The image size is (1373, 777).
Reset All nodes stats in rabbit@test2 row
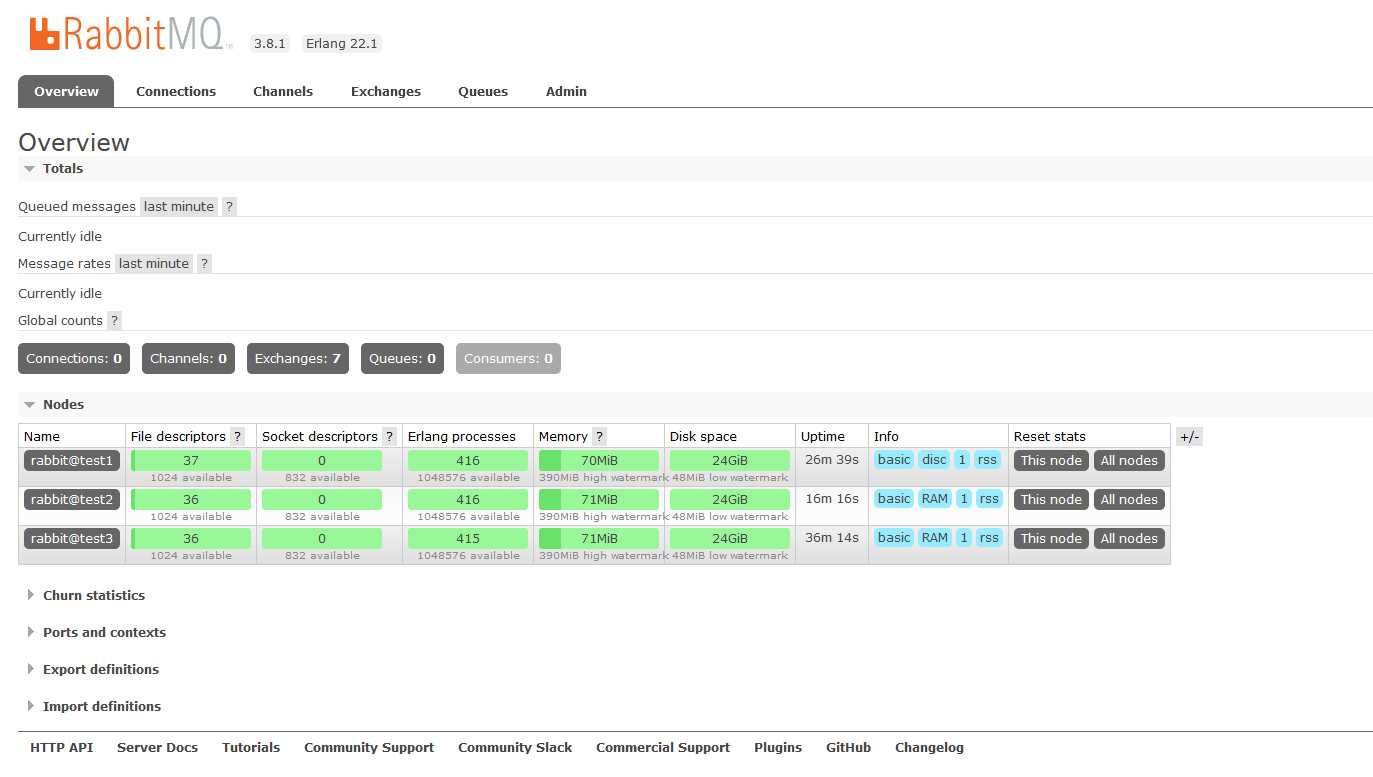click(x=1129, y=500)
